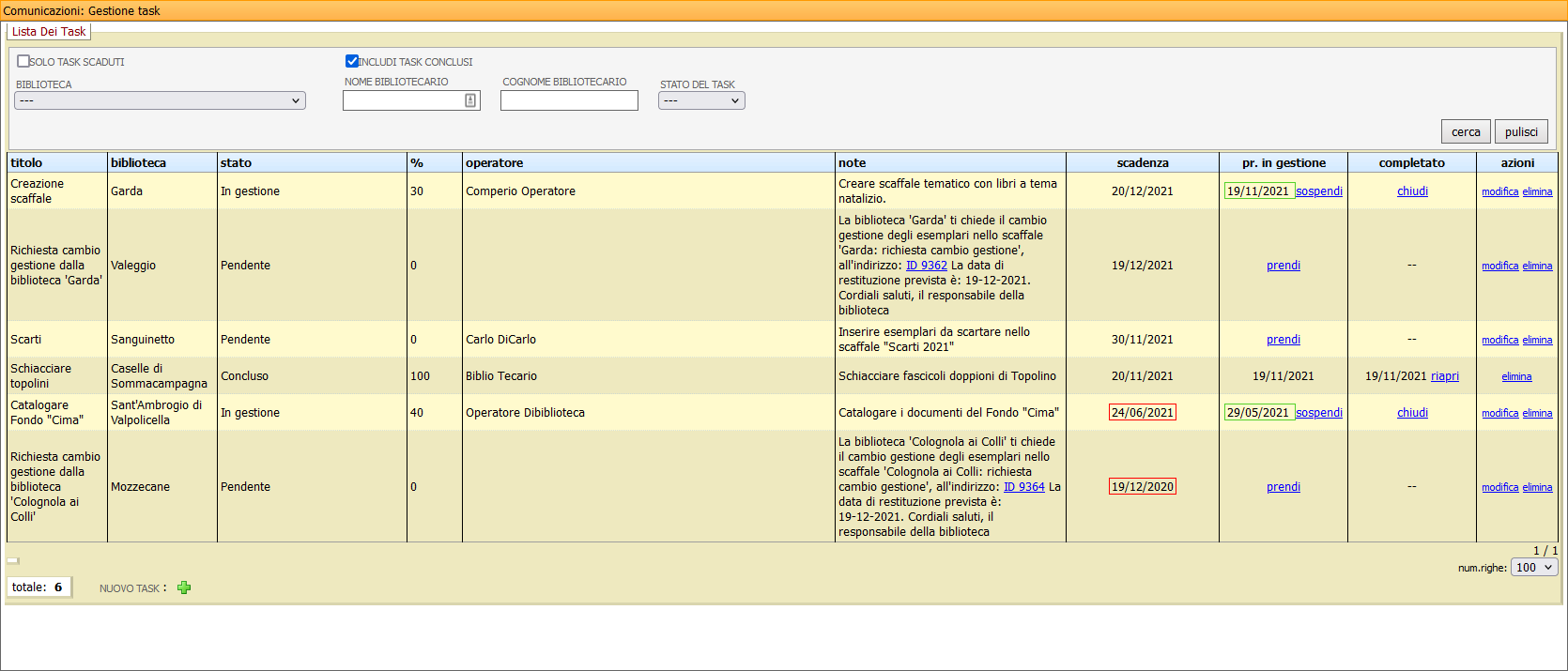Change num.righe dropdown value
Image resolution: width=1568 pixels, height=671 pixels.
[x=1534, y=567]
